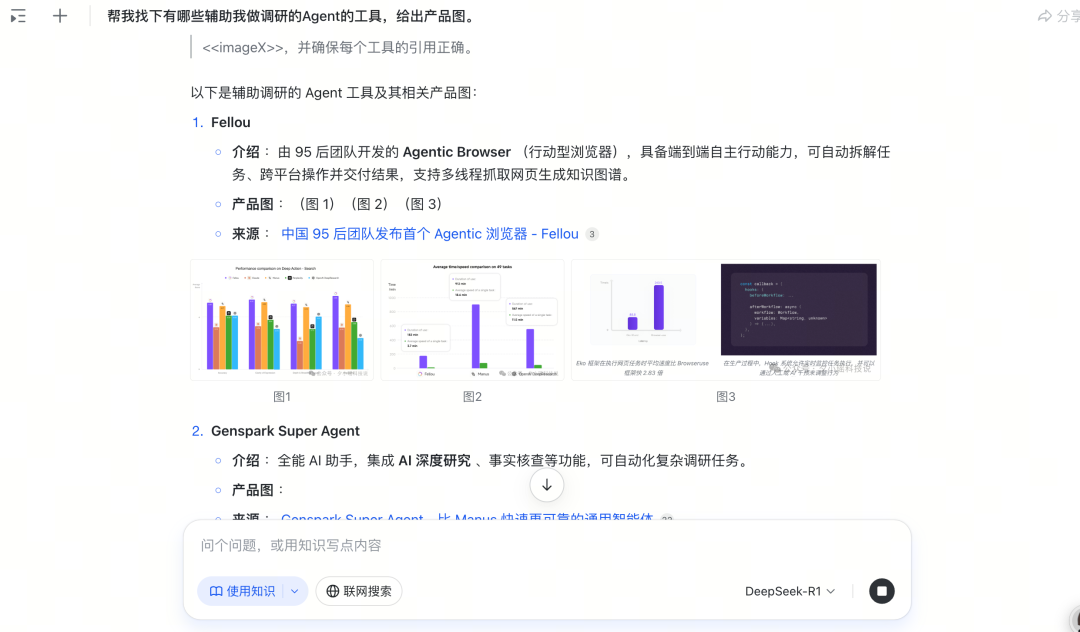Click the share arrow icon
Screen dimensions: 1080x632
(1044, 16)
